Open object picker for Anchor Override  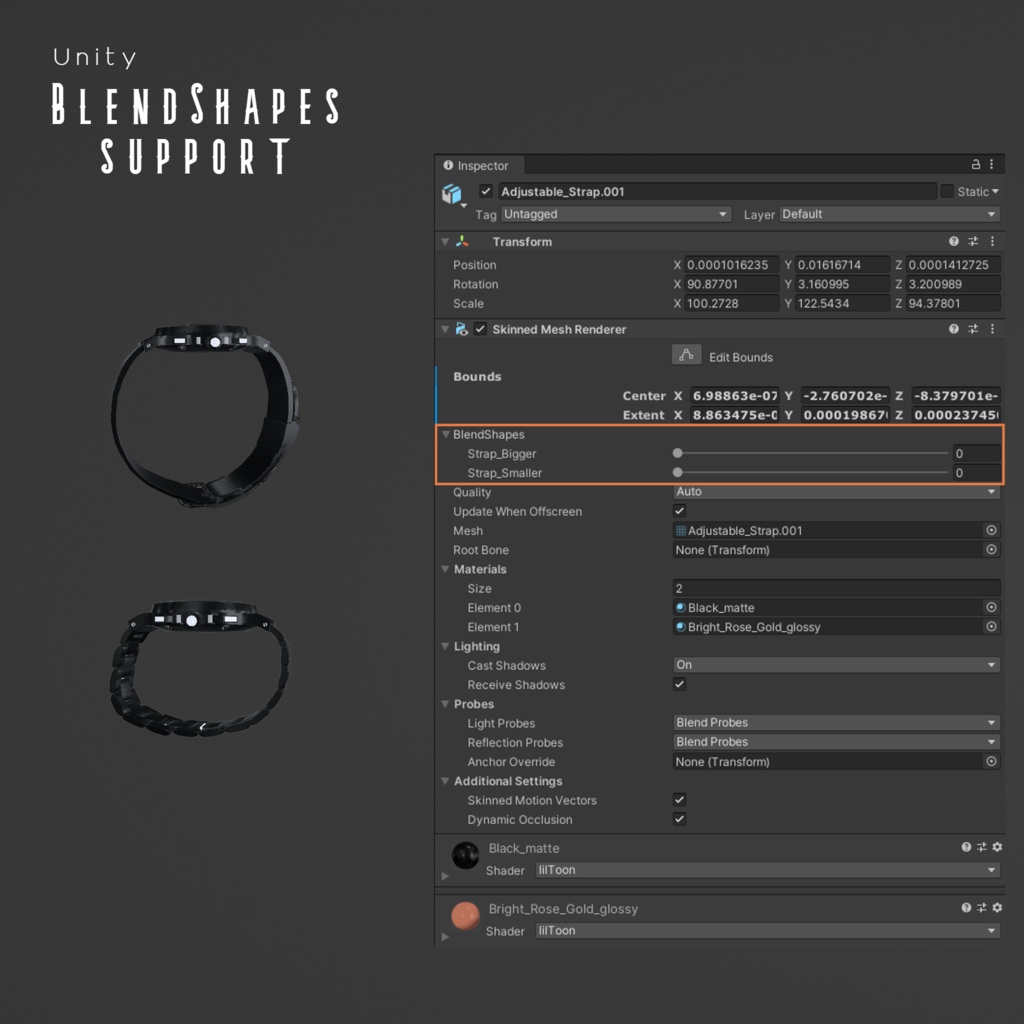(x=991, y=761)
